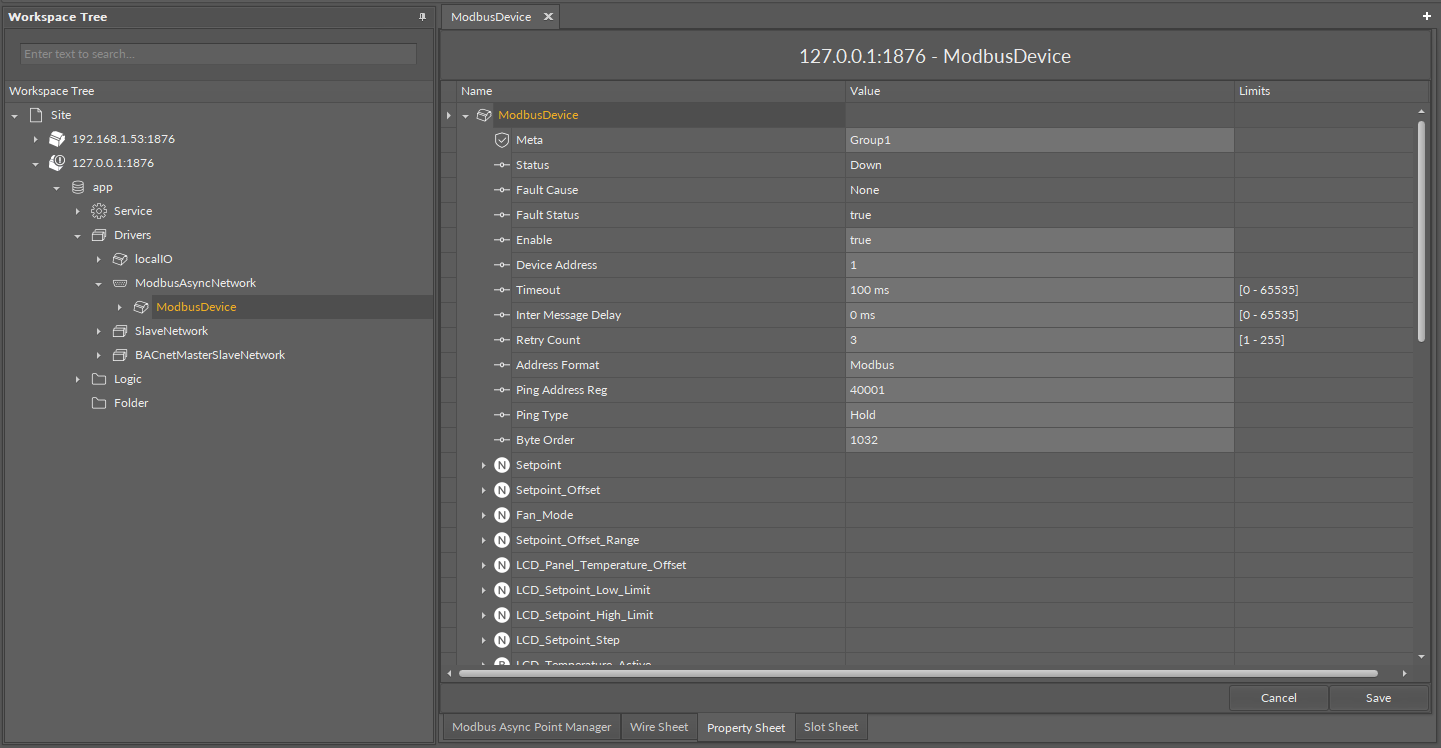Switch to the Wire Sheet tab
The height and width of the screenshot is (748, 1441).
(x=659, y=727)
